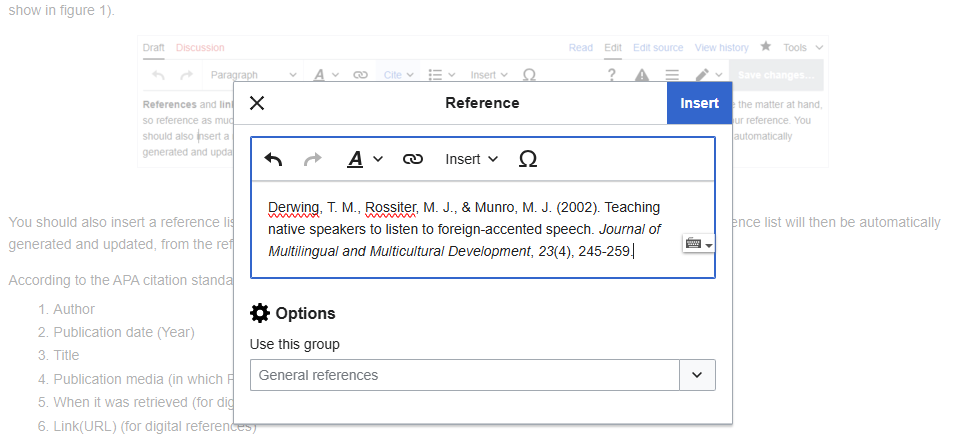Click the help question mark icon
Screen dimensions: 957x435
click(612, 75)
